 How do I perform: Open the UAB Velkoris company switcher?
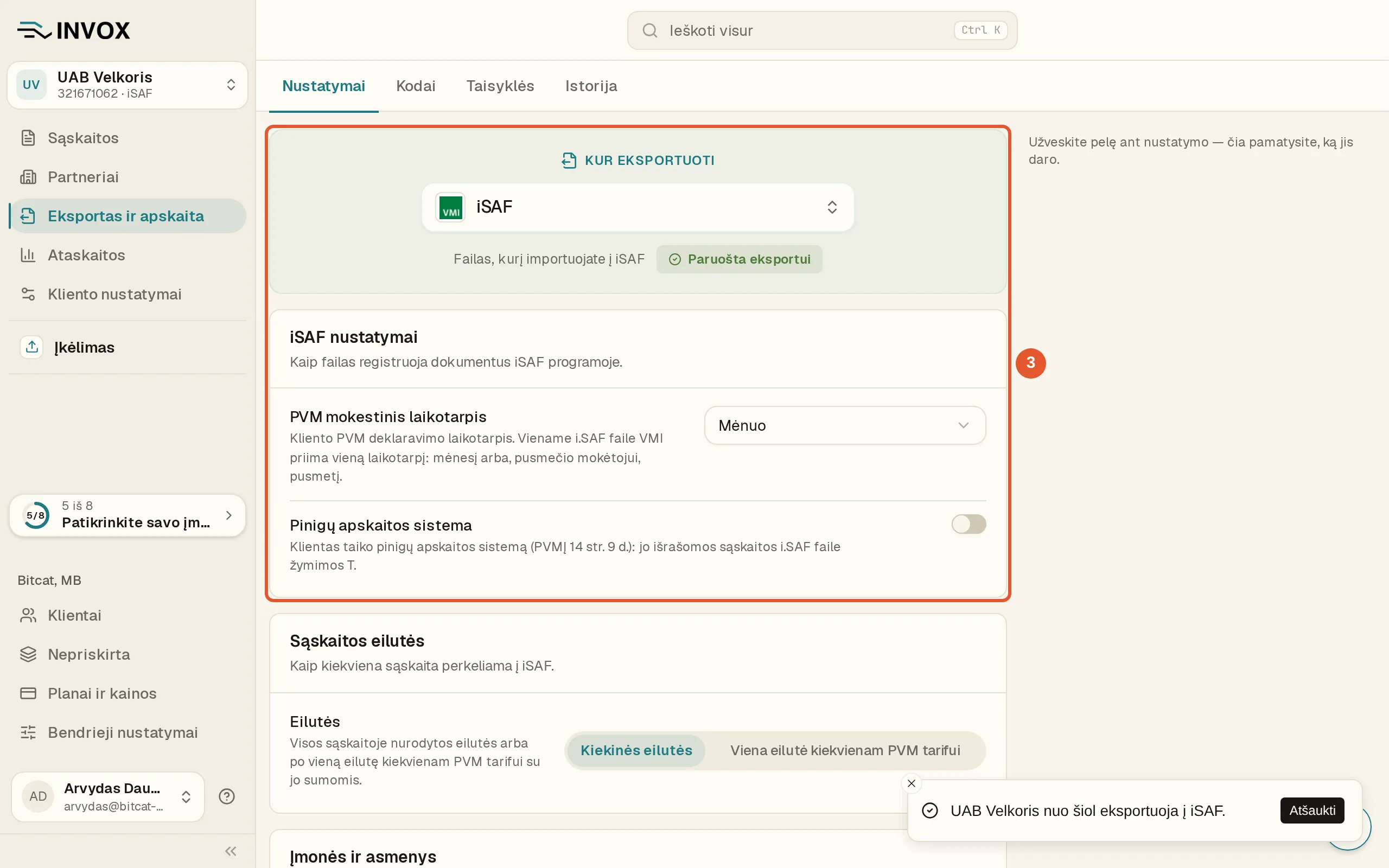128,85
